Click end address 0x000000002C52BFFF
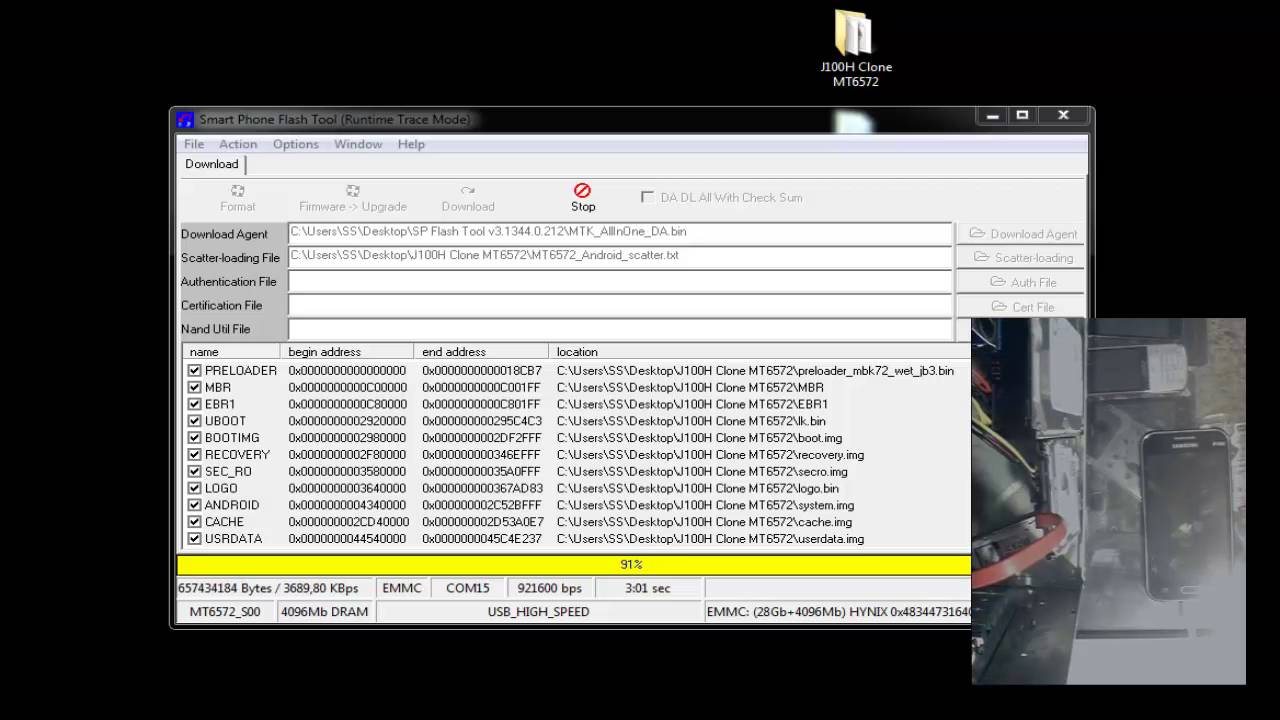Viewport: 1280px width, 720px height. pyautogui.click(x=482, y=505)
